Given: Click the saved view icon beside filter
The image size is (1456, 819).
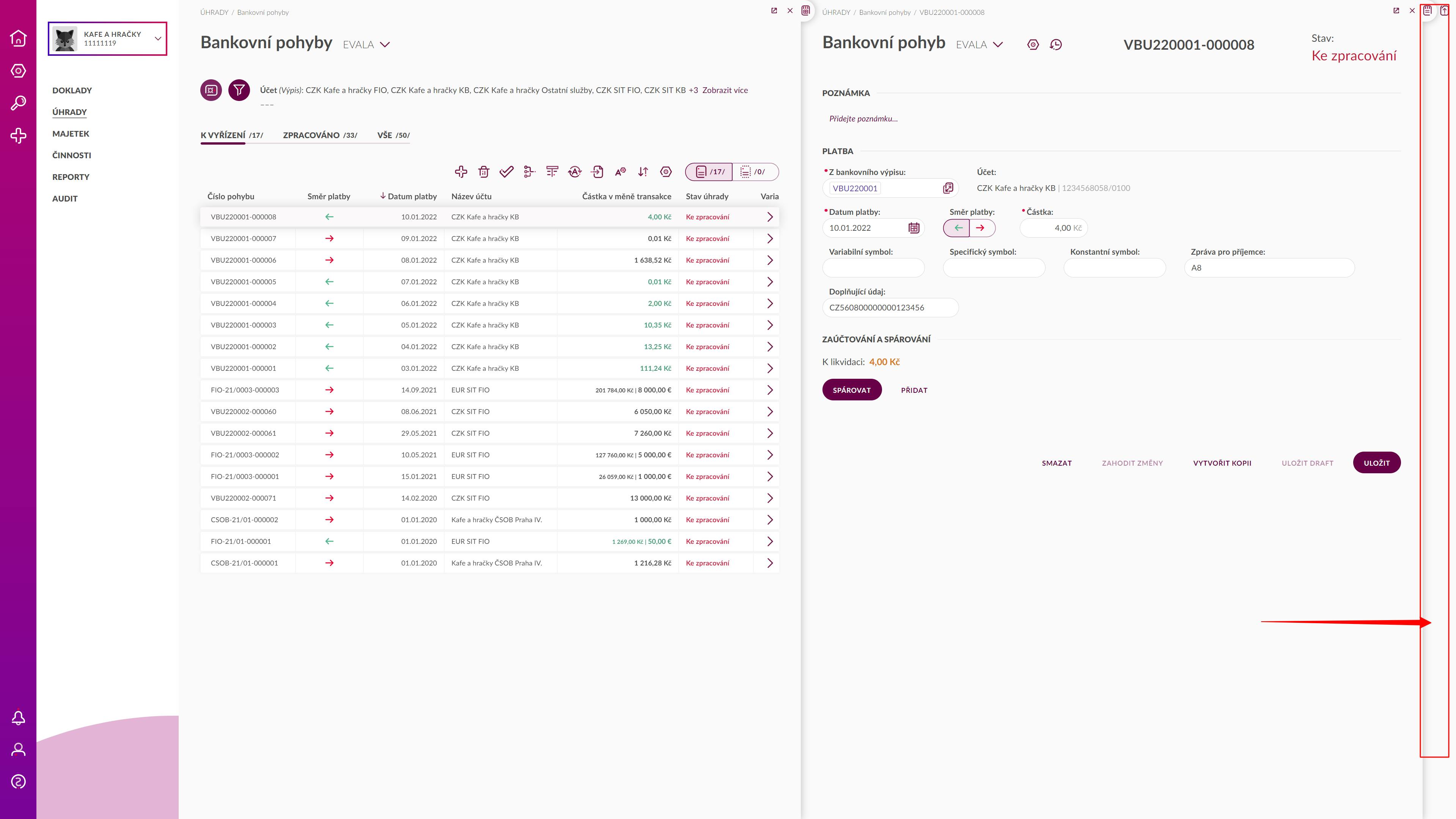Looking at the screenshot, I should click(211, 90).
